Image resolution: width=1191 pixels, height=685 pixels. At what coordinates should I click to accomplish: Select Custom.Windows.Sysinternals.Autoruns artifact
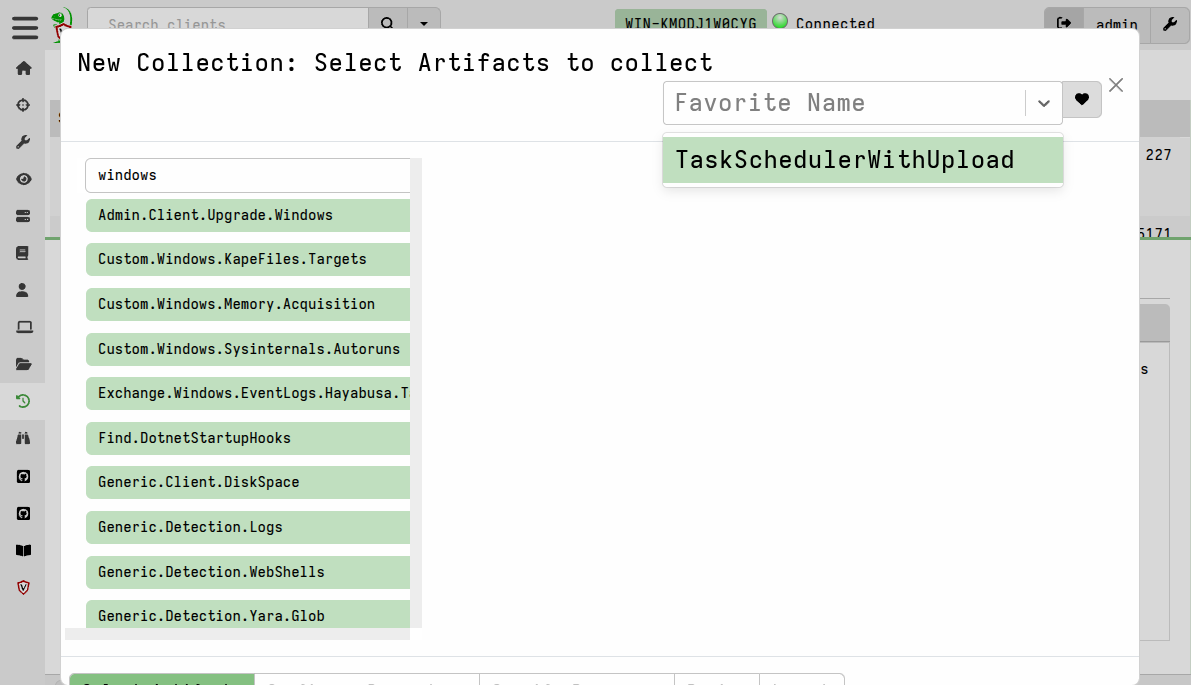click(x=247, y=349)
